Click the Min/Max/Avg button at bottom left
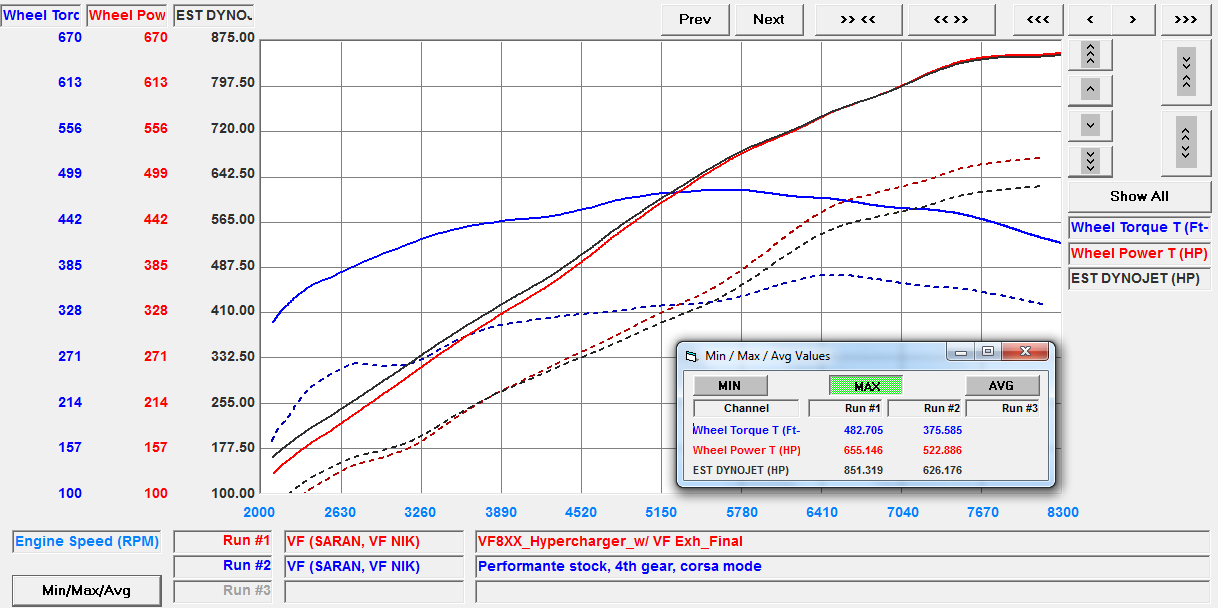This screenshot has height=608, width=1218. (x=86, y=591)
